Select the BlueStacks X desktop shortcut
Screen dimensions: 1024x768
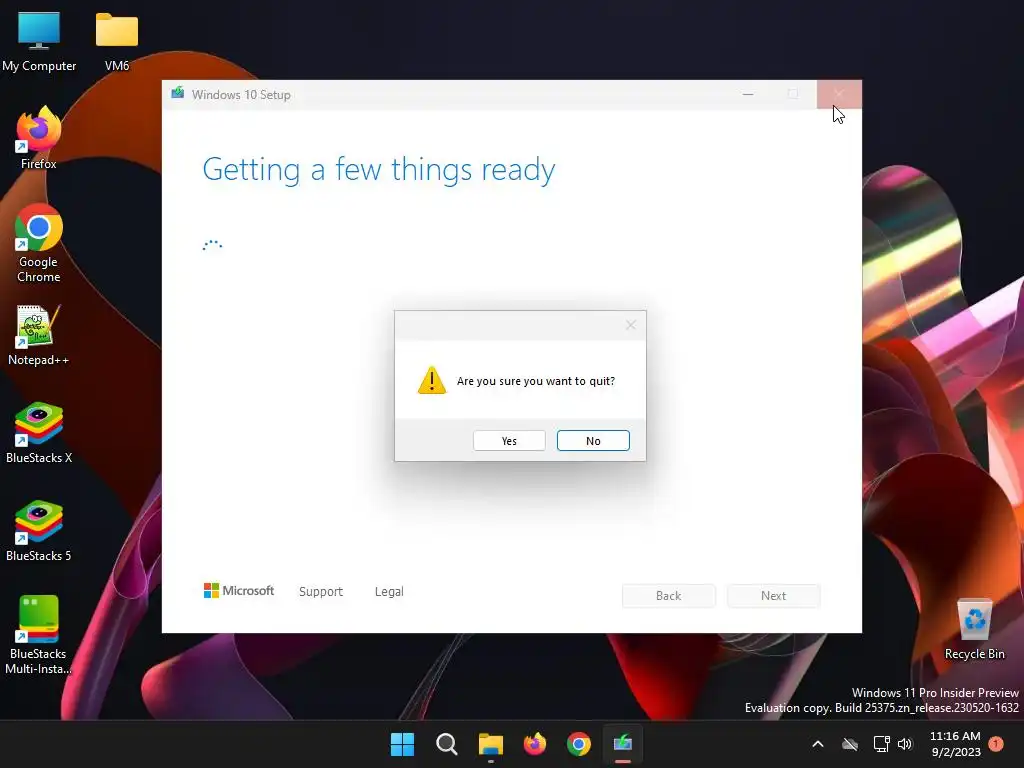[x=39, y=433]
